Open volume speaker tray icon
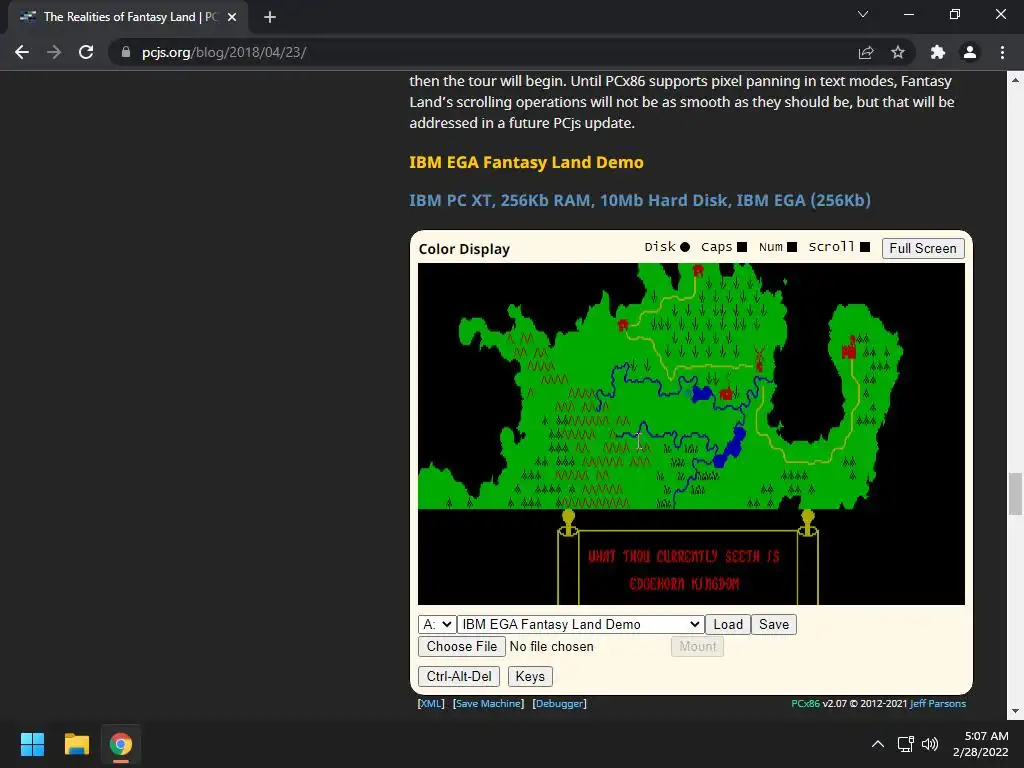Screen dimensions: 1024x768 coord(930,744)
